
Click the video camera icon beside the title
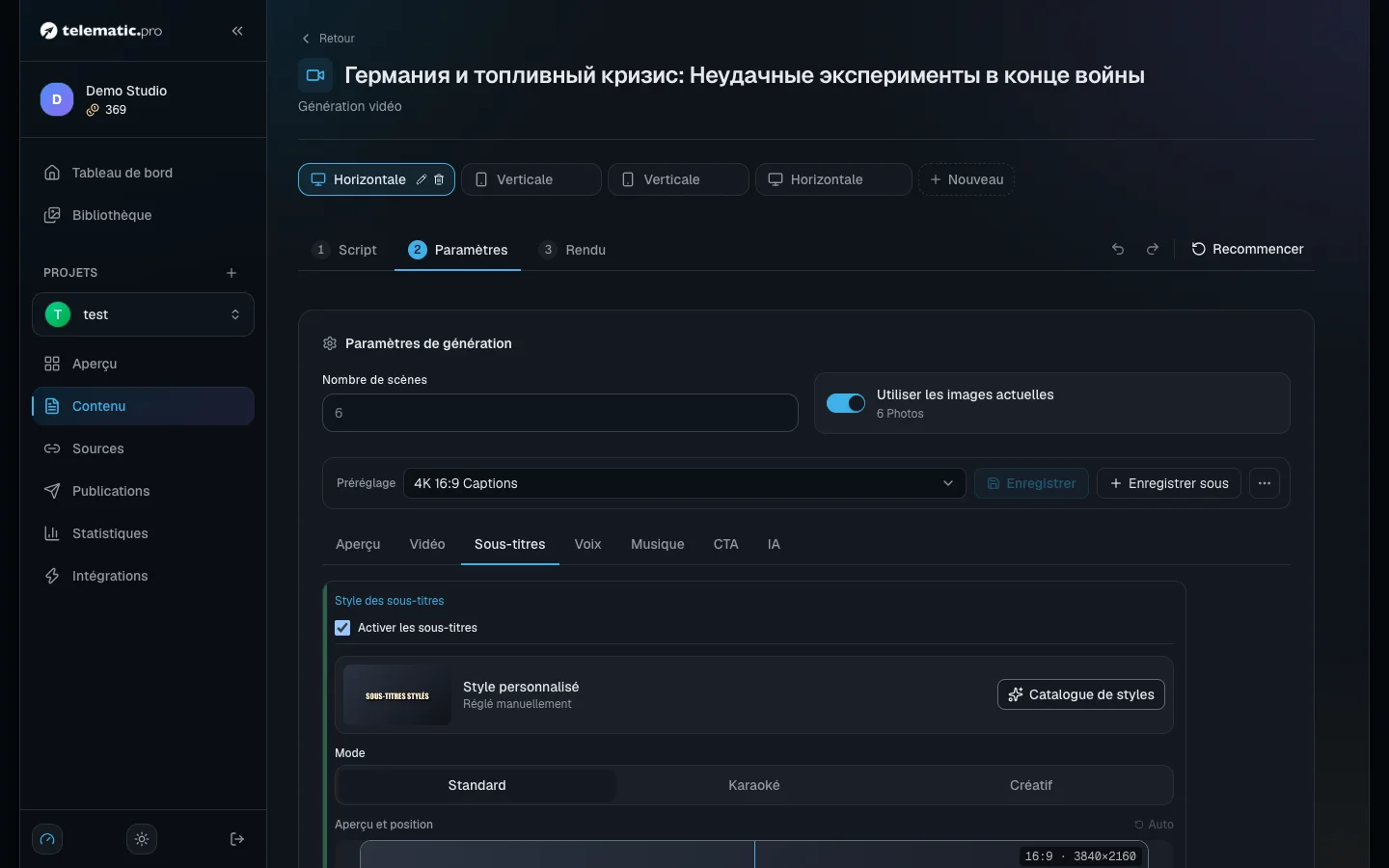pyautogui.click(x=315, y=75)
